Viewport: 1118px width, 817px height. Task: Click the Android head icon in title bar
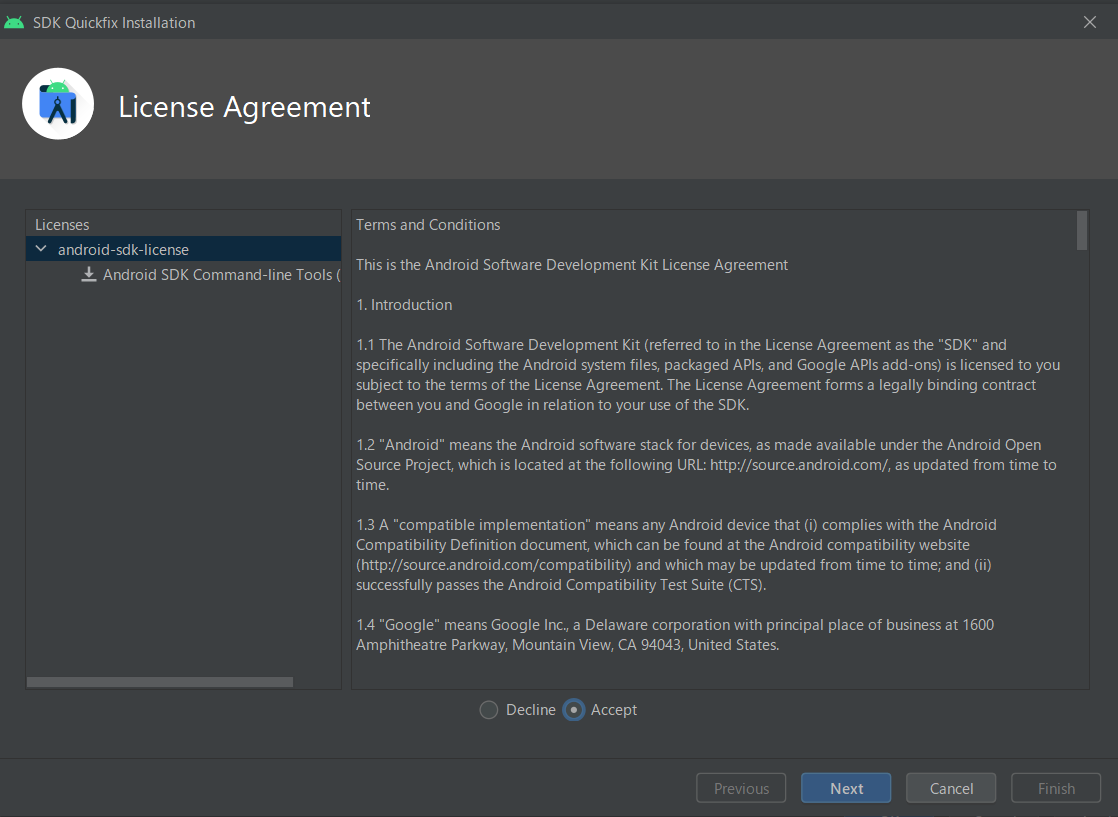14,23
